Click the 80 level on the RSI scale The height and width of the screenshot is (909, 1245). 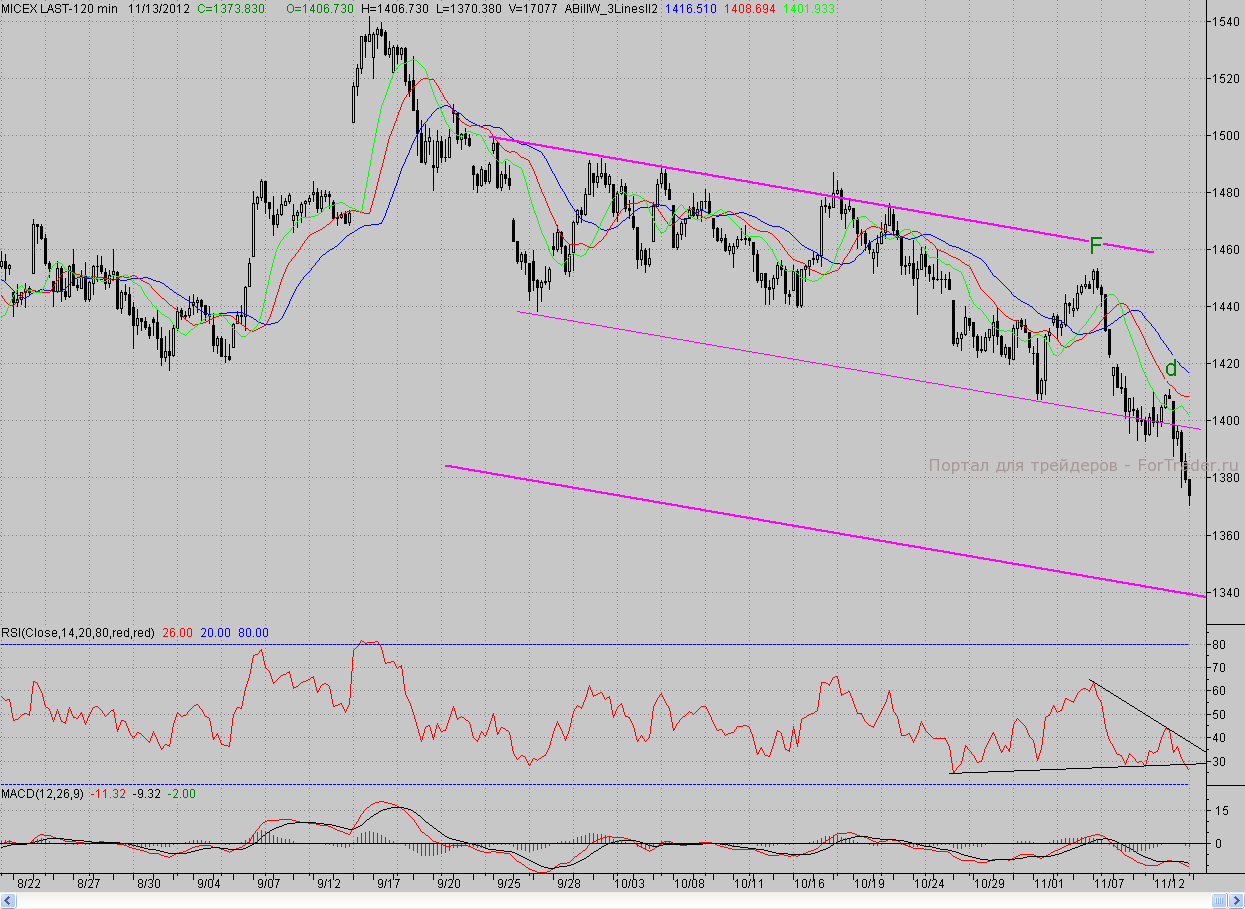pos(1217,644)
